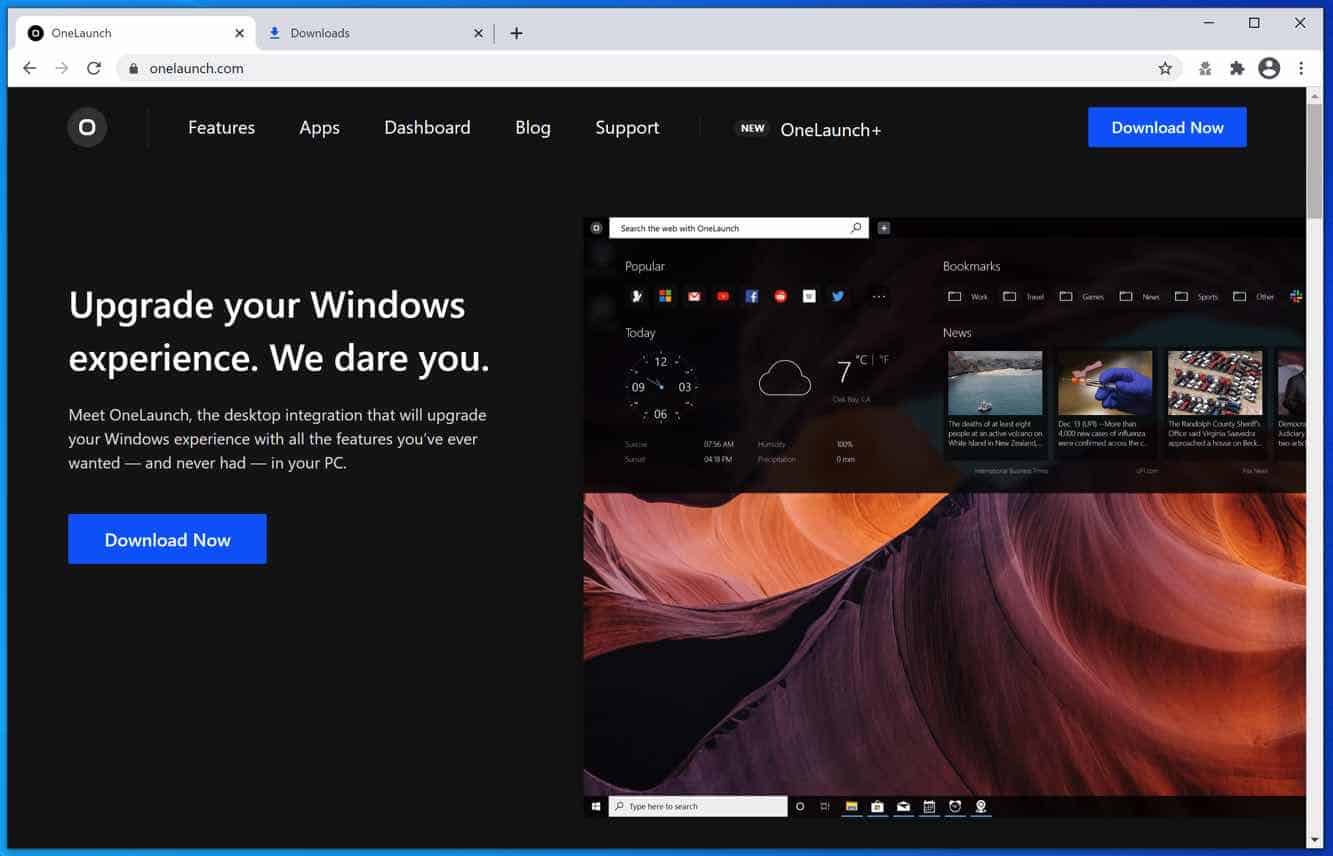Click the vertical scrollbar thumb

[1314, 160]
